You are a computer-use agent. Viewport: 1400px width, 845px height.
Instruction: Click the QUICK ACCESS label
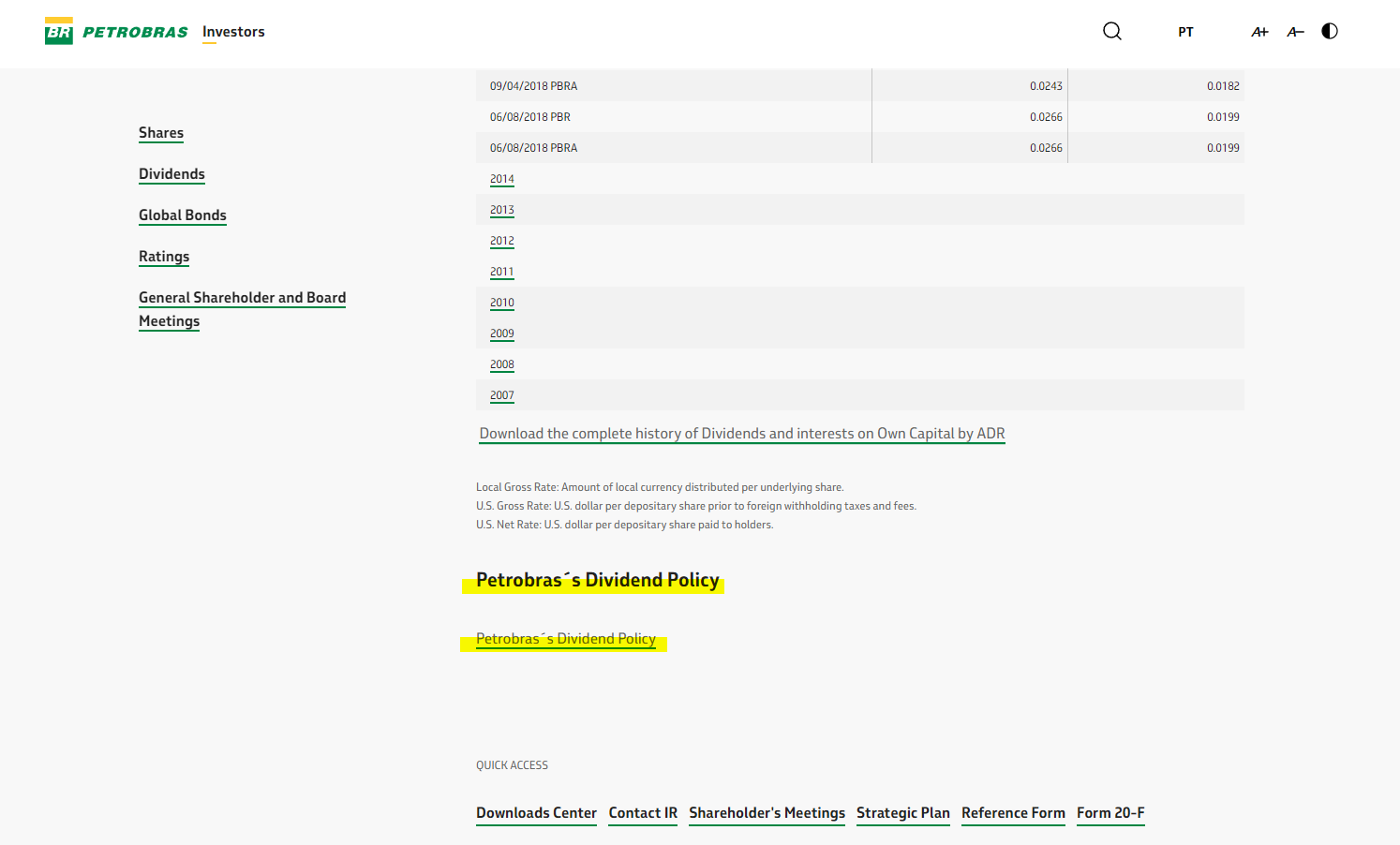tap(512, 765)
